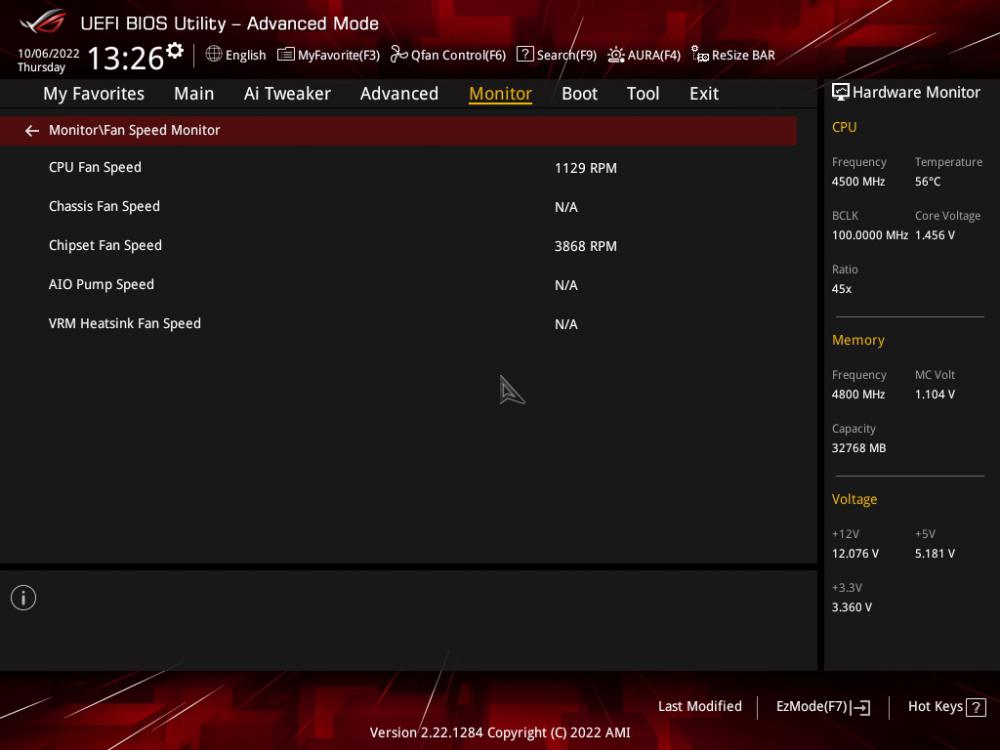Click the Capacity 32768 MB value
This screenshot has height=750, width=1000.
click(x=859, y=448)
